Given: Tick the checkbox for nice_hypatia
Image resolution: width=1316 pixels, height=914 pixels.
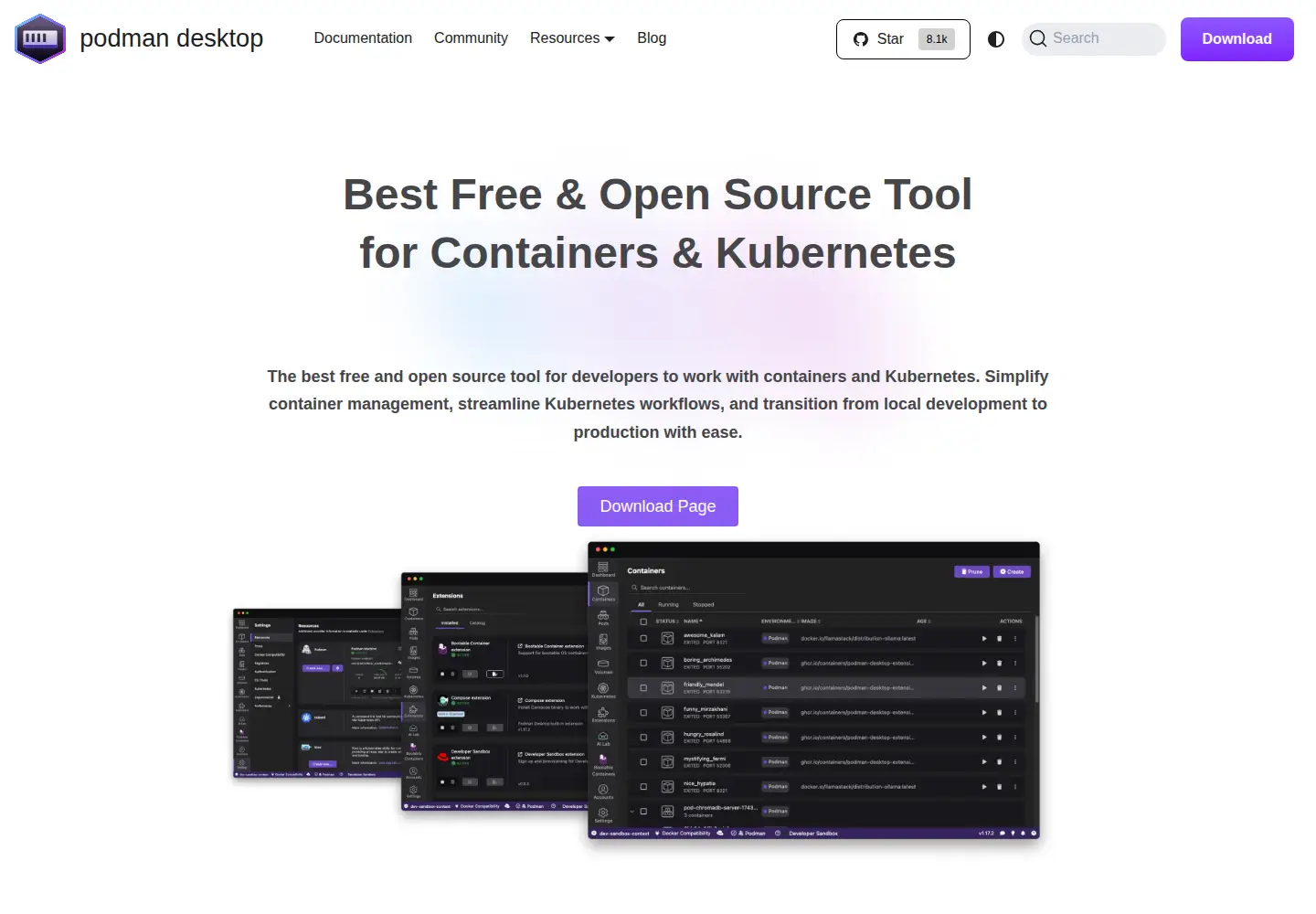Looking at the screenshot, I should coord(643,786).
